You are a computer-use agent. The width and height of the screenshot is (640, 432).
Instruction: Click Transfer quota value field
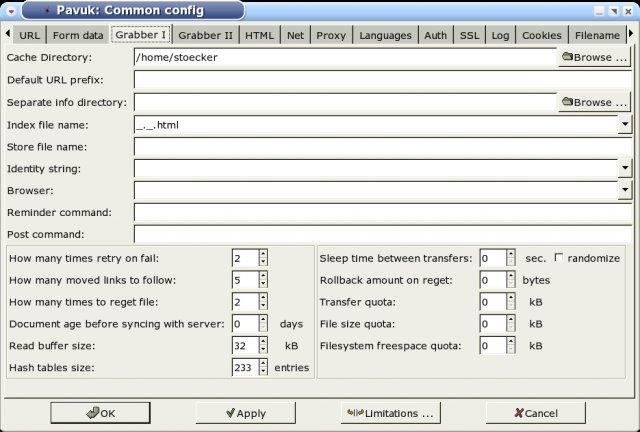pyautogui.click(x=493, y=302)
